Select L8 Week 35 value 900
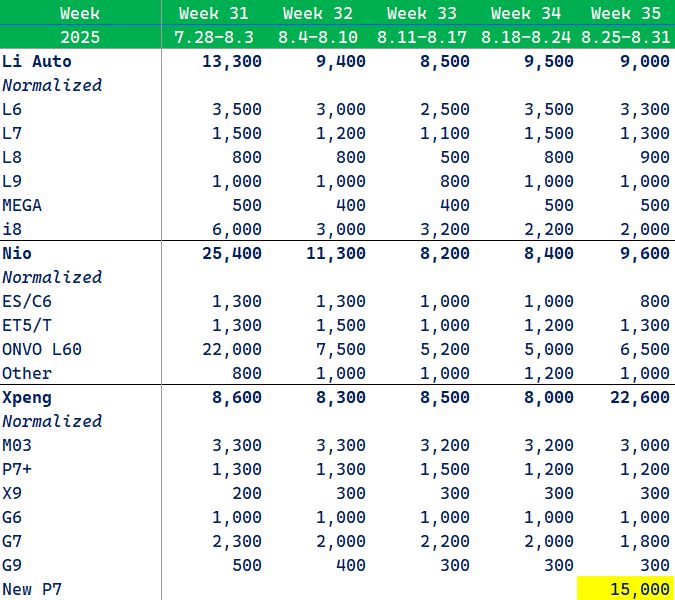The height and width of the screenshot is (600, 675). coord(655,158)
